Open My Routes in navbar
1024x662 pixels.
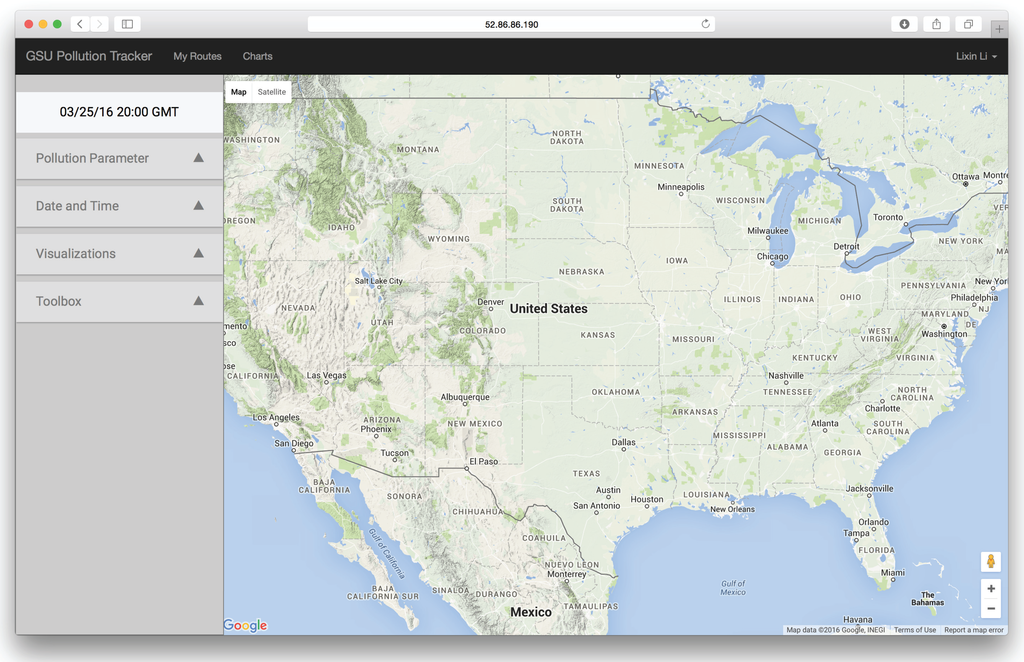click(x=197, y=56)
